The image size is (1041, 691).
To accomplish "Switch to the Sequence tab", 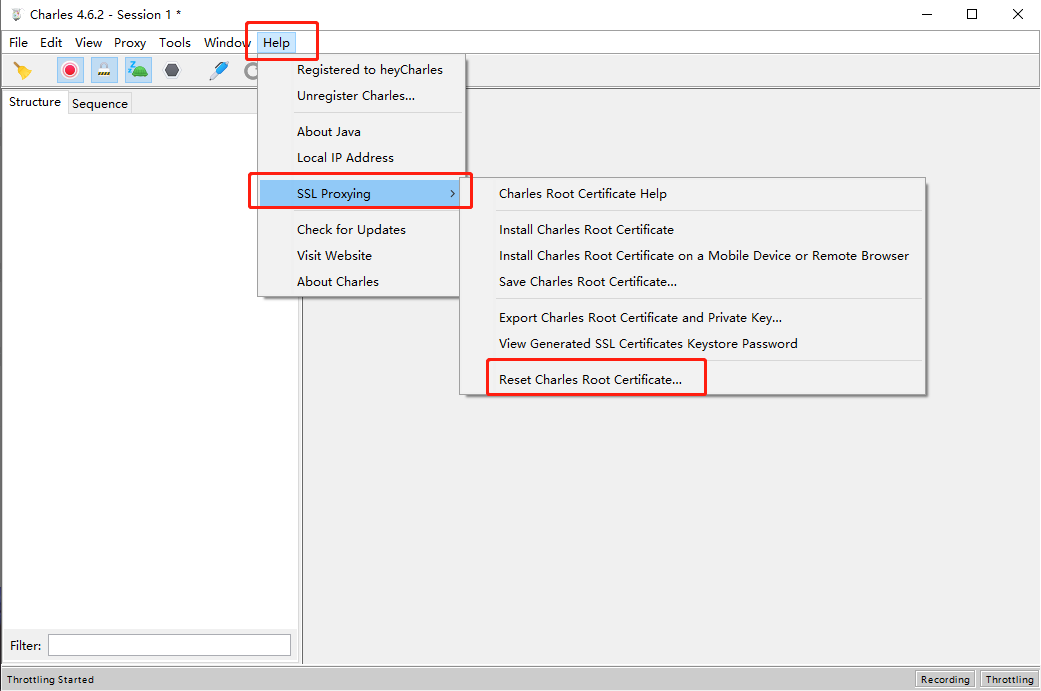I will tap(100, 104).
